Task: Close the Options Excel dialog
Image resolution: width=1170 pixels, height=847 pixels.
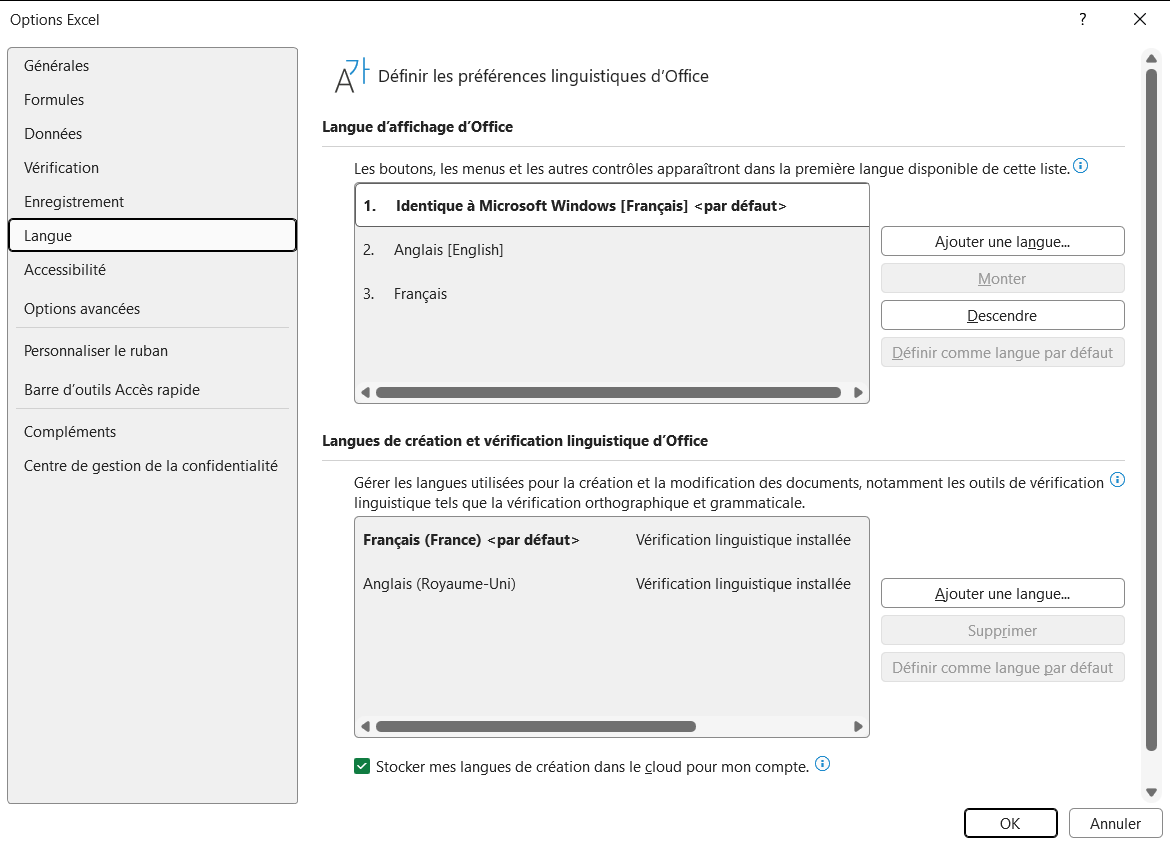Action: [1139, 19]
